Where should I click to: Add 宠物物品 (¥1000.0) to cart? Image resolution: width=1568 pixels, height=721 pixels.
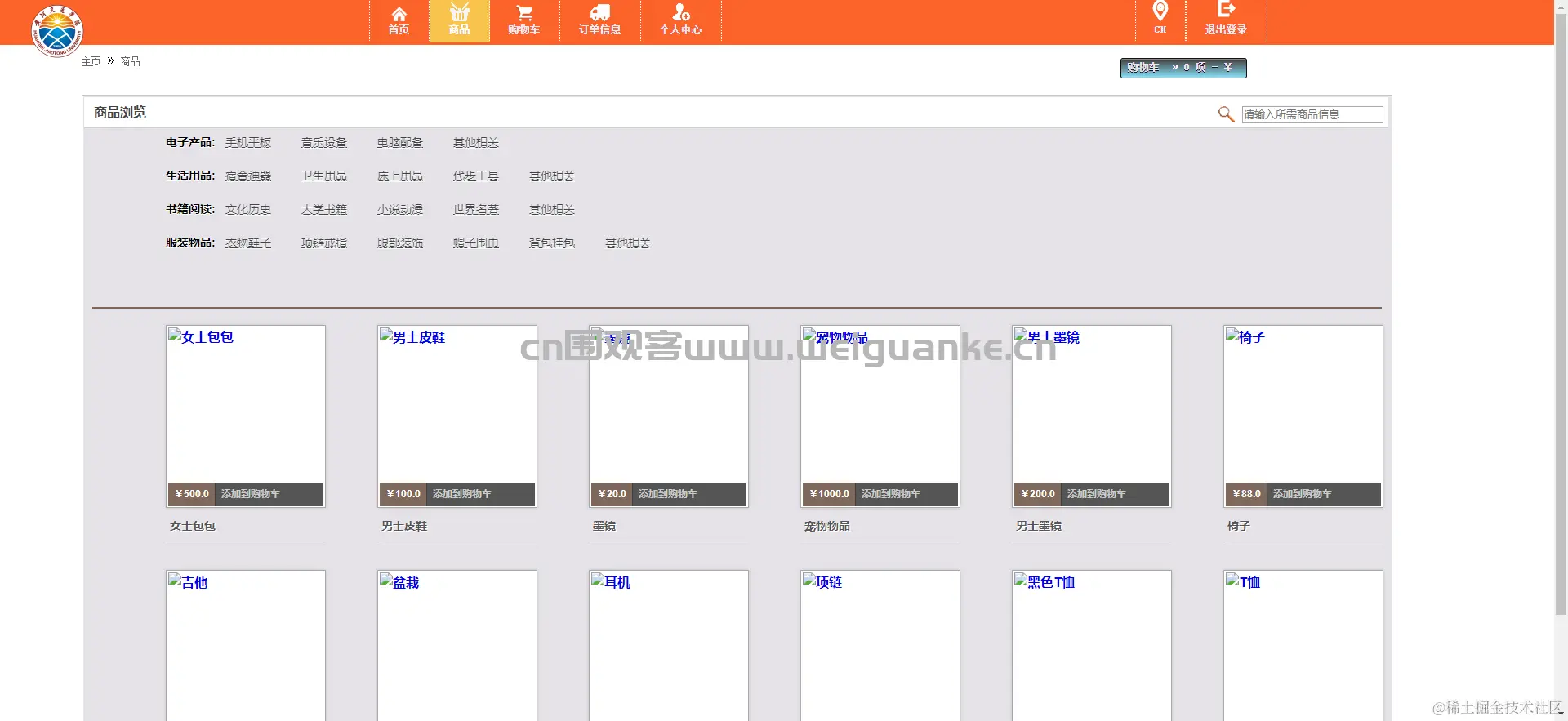coord(891,494)
